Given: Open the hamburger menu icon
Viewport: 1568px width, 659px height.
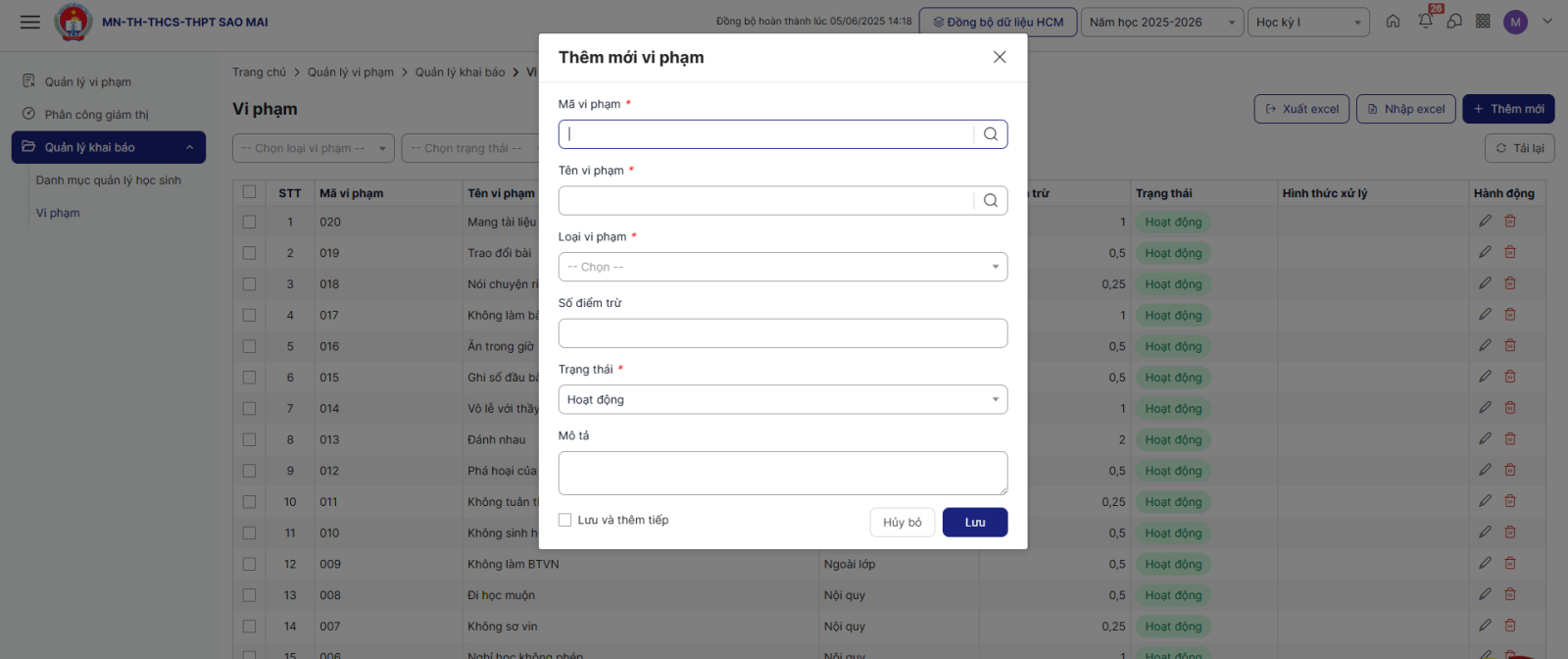Looking at the screenshot, I should [x=30, y=22].
